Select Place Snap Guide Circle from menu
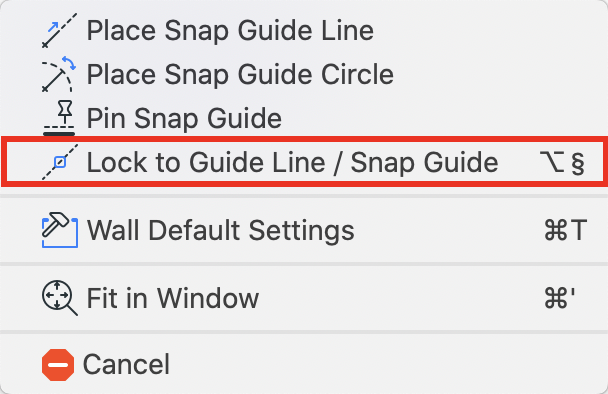Viewport: 608px width, 394px height. pos(304,74)
